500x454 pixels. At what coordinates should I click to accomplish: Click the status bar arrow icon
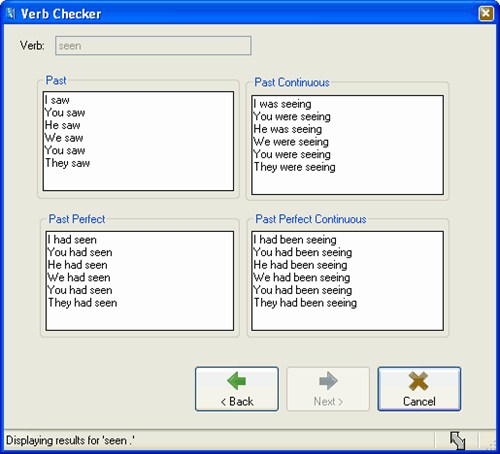[x=457, y=440]
